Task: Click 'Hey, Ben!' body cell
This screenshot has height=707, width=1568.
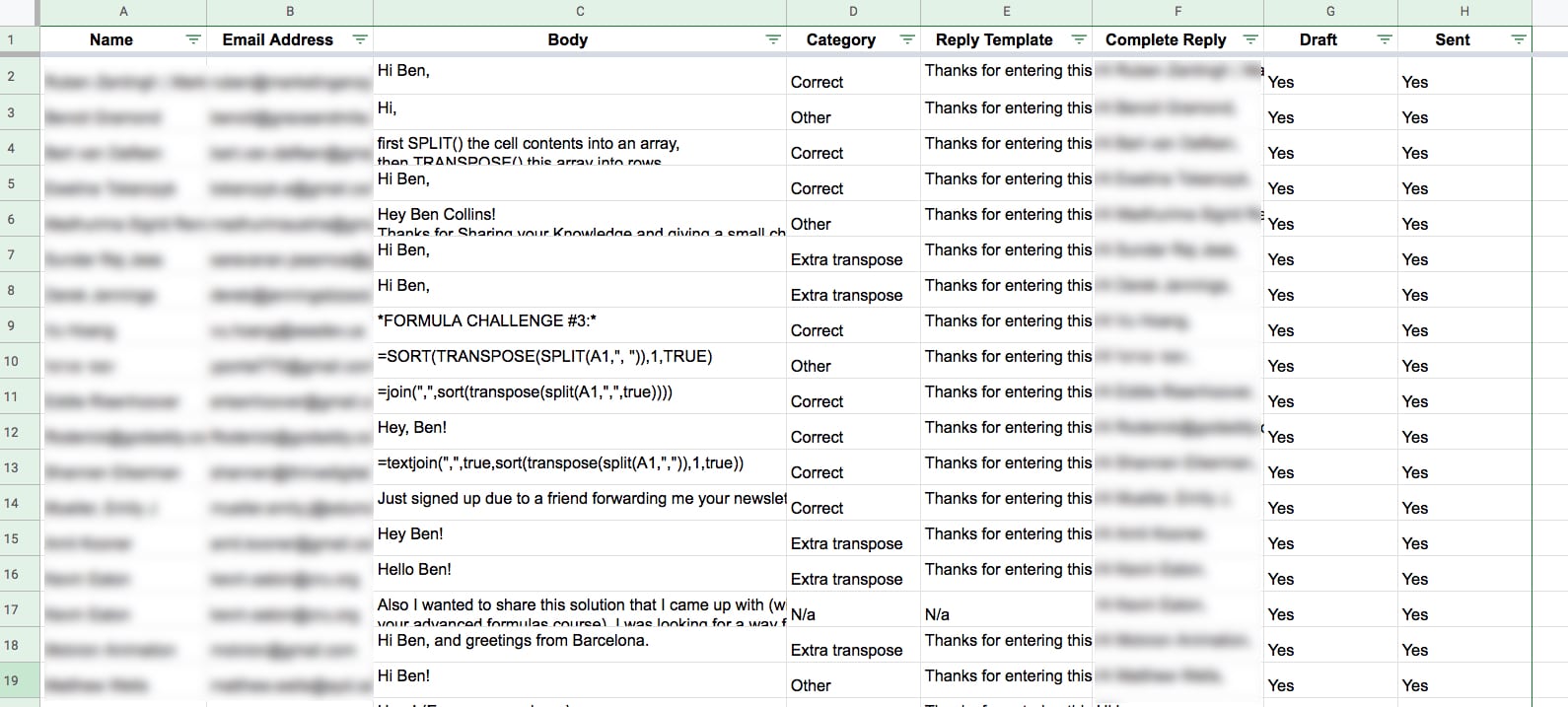Action: [x=580, y=432]
